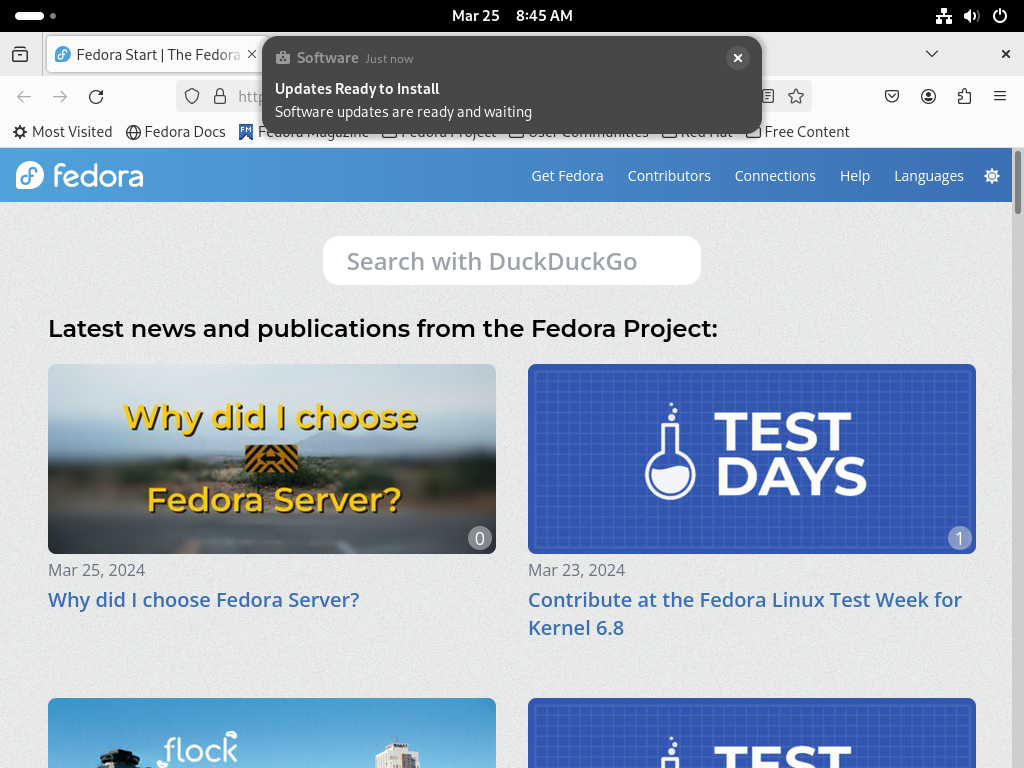Open the clock and calendar menu
This screenshot has height=768, width=1024.
click(512, 16)
